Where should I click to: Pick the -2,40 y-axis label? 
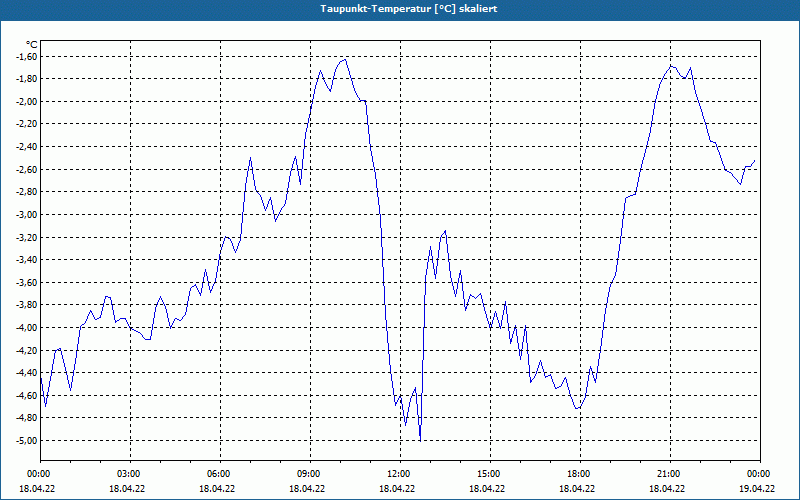tap(26, 147)
